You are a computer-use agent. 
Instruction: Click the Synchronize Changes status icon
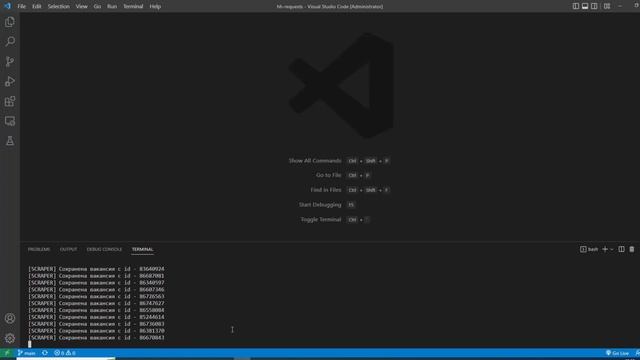point(45,353)
